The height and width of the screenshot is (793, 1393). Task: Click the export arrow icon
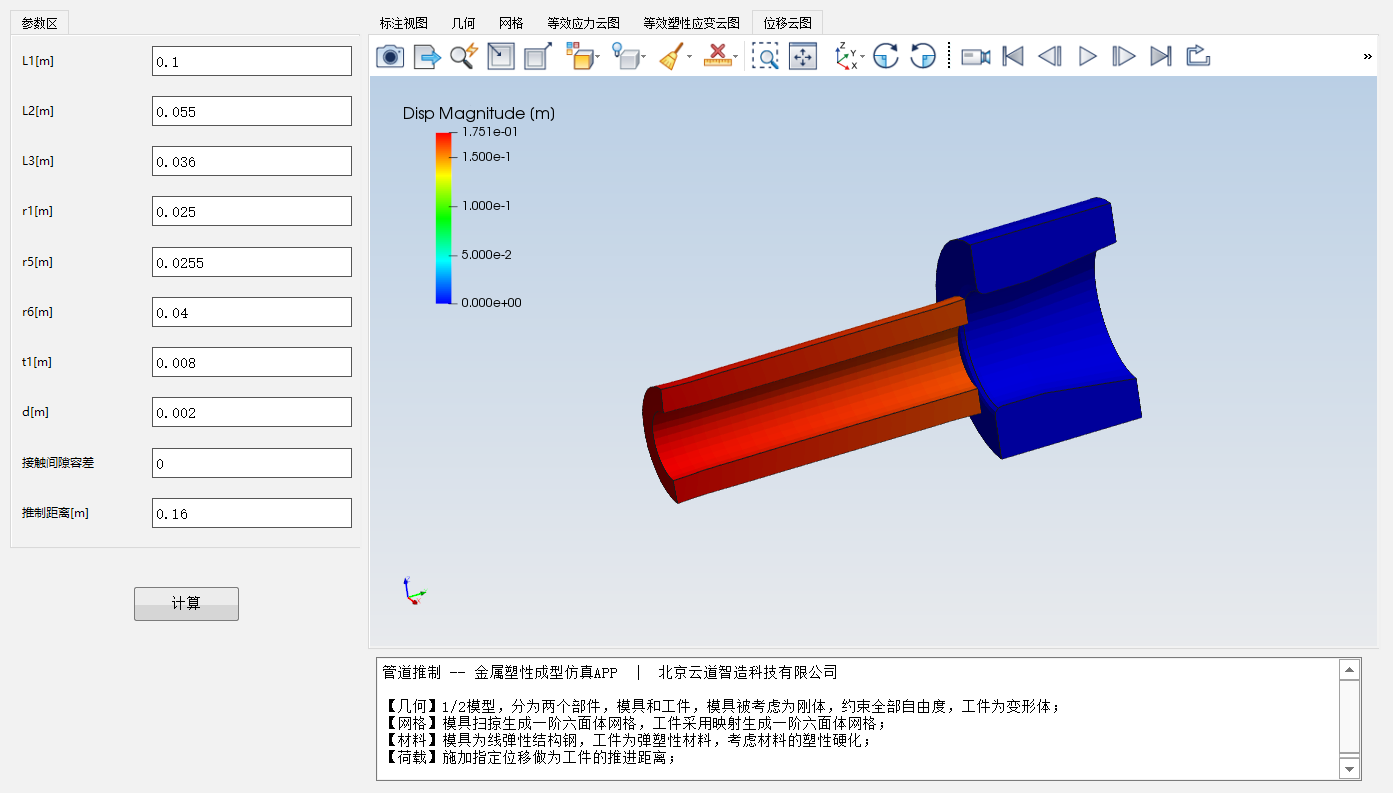pyautogui.click(x=427, y=56)
